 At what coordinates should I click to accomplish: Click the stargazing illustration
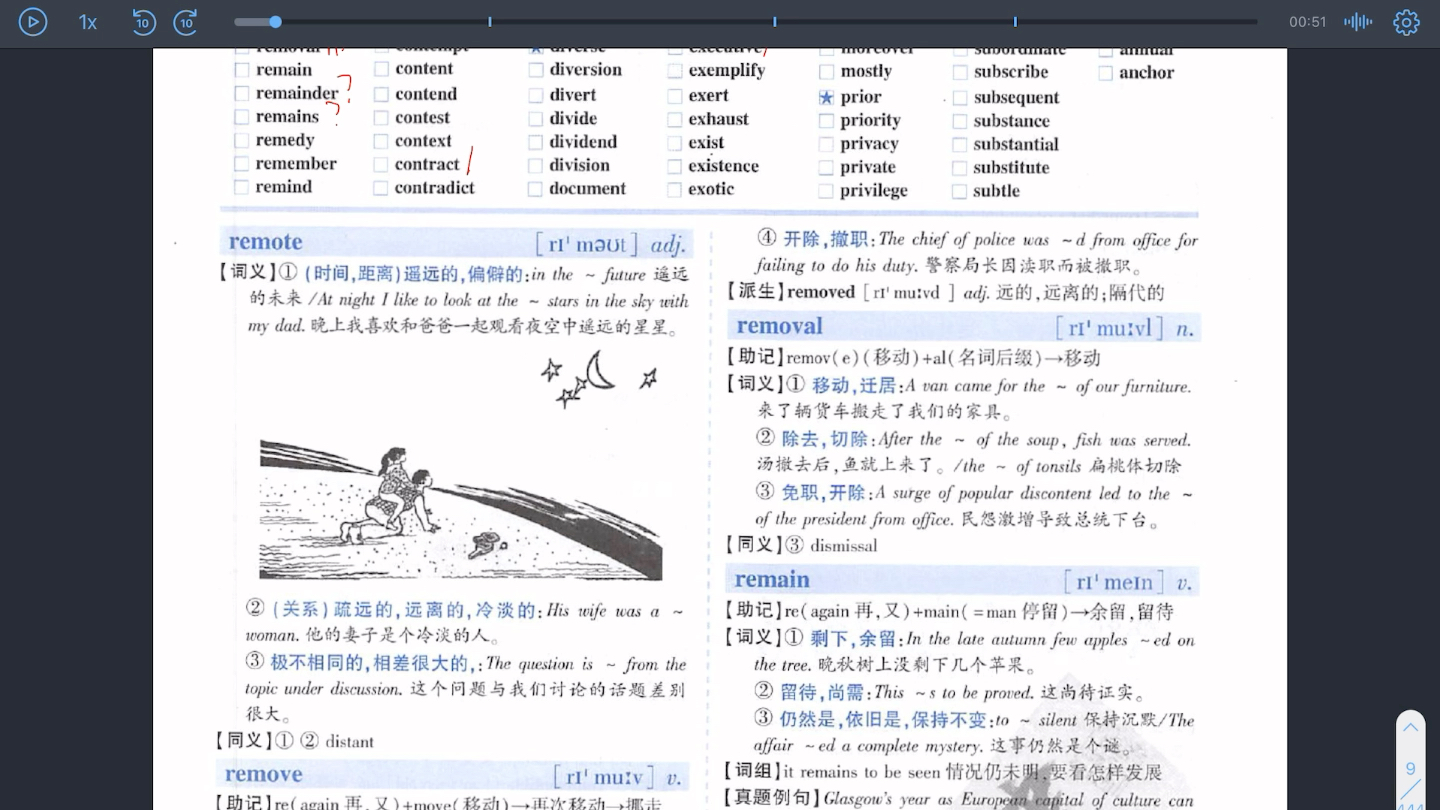point(461,466)
